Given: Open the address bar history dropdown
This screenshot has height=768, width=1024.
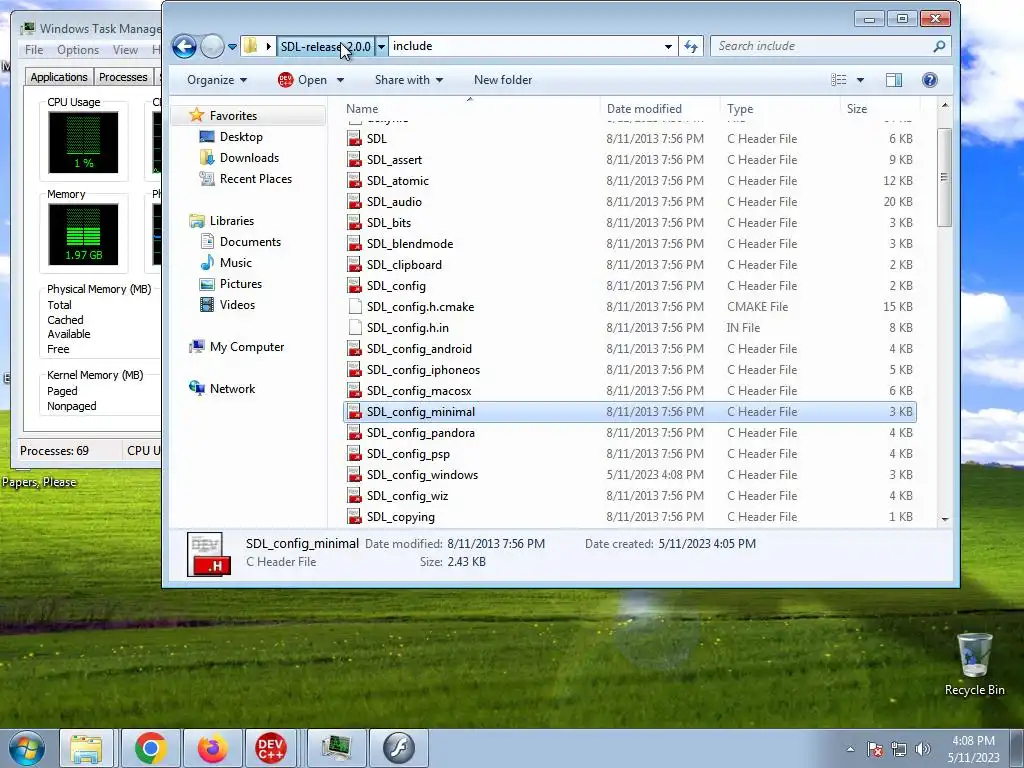Looking at the screenshot, I should [668, 46].
